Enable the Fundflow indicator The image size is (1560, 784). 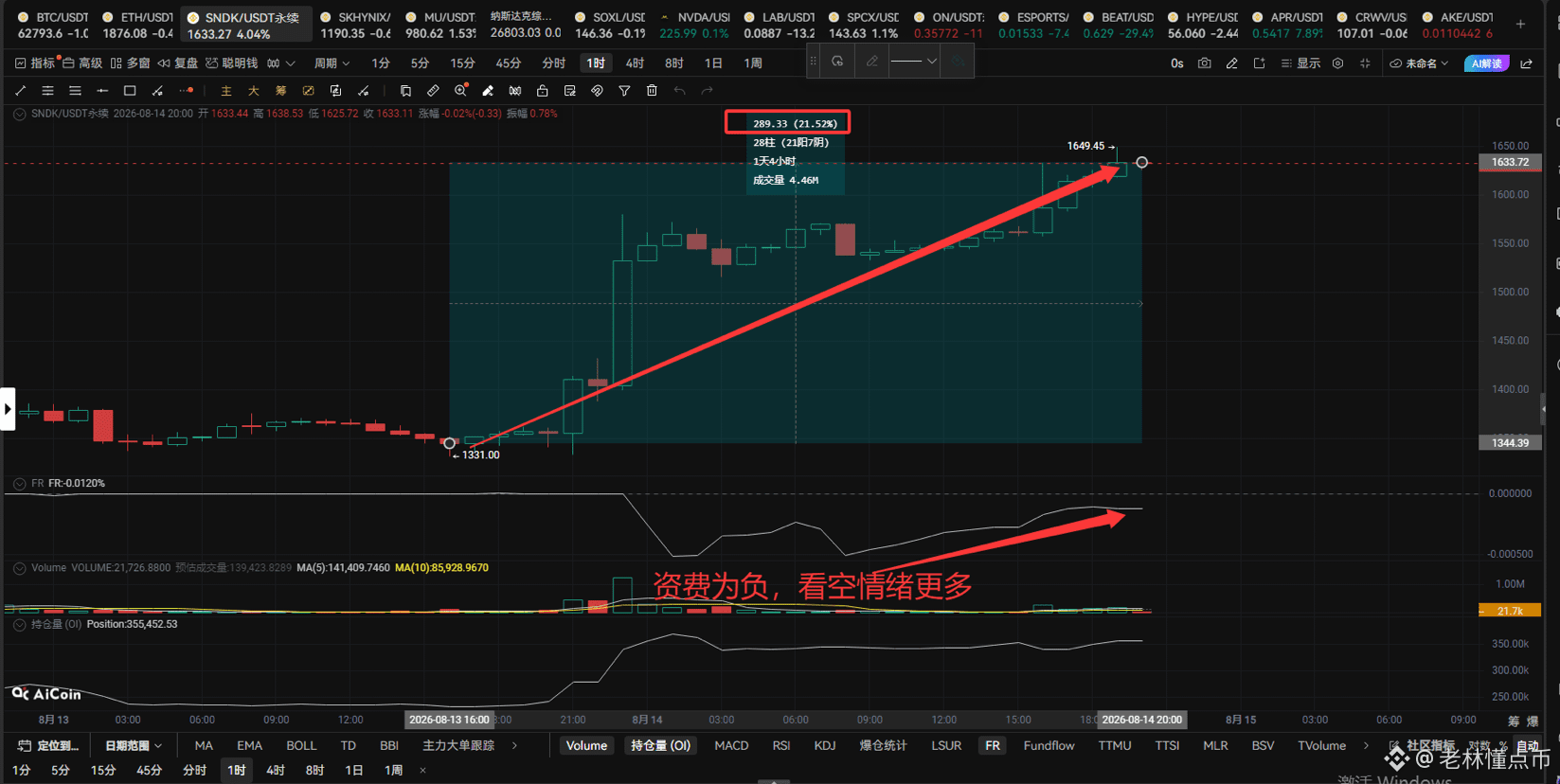1049,746
